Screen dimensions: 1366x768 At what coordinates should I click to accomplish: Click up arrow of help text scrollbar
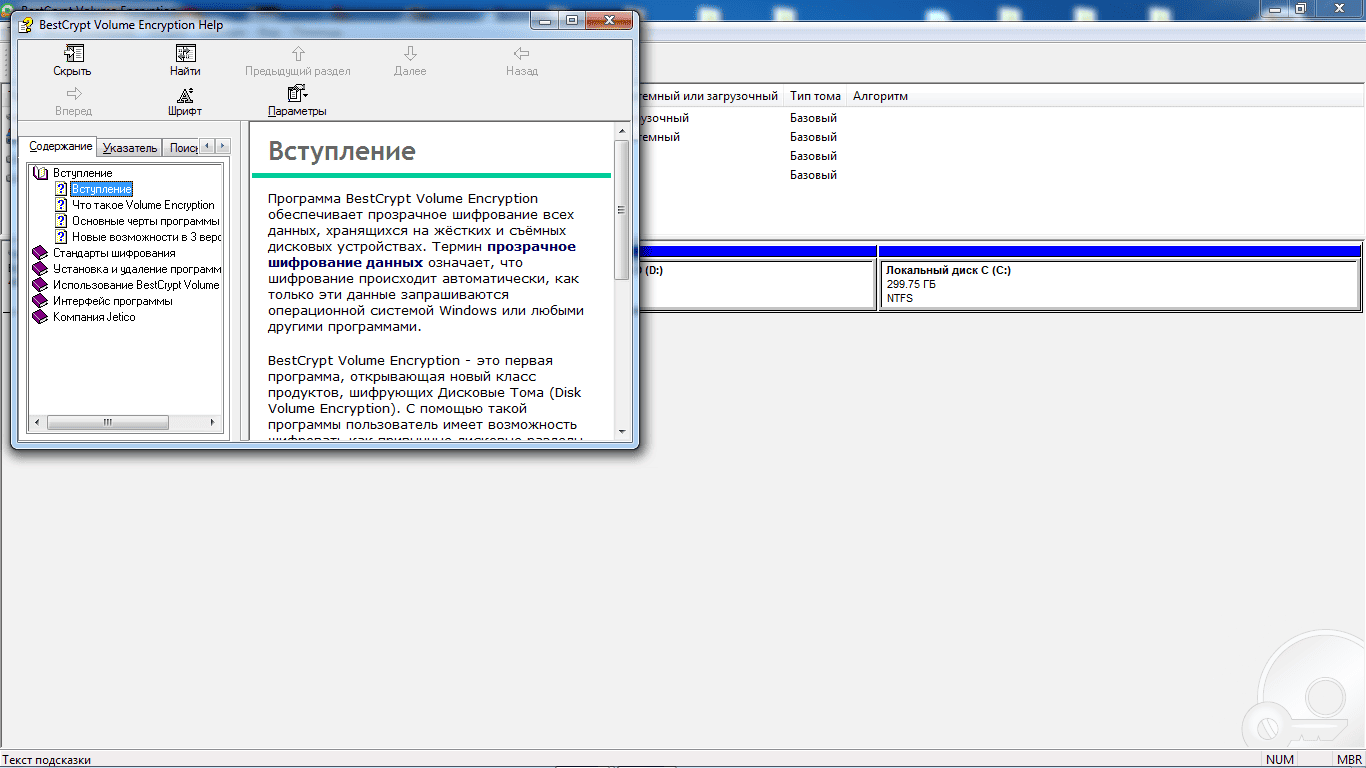point(621,132)
